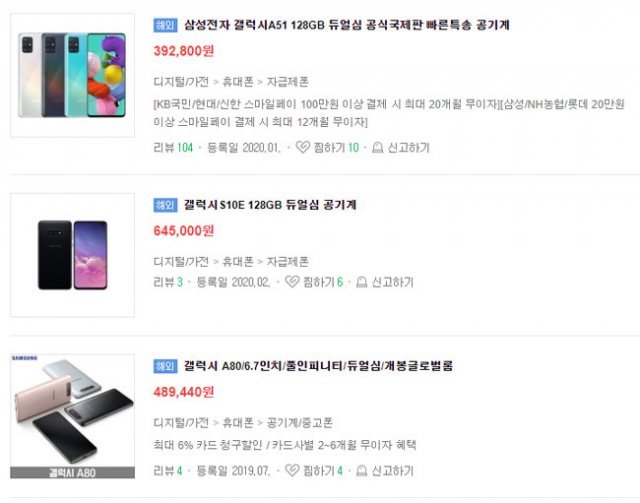Click report bell icon for Galaxy A80
The height and width of the screenshot is (503, 640).
[x=362, y=471]
